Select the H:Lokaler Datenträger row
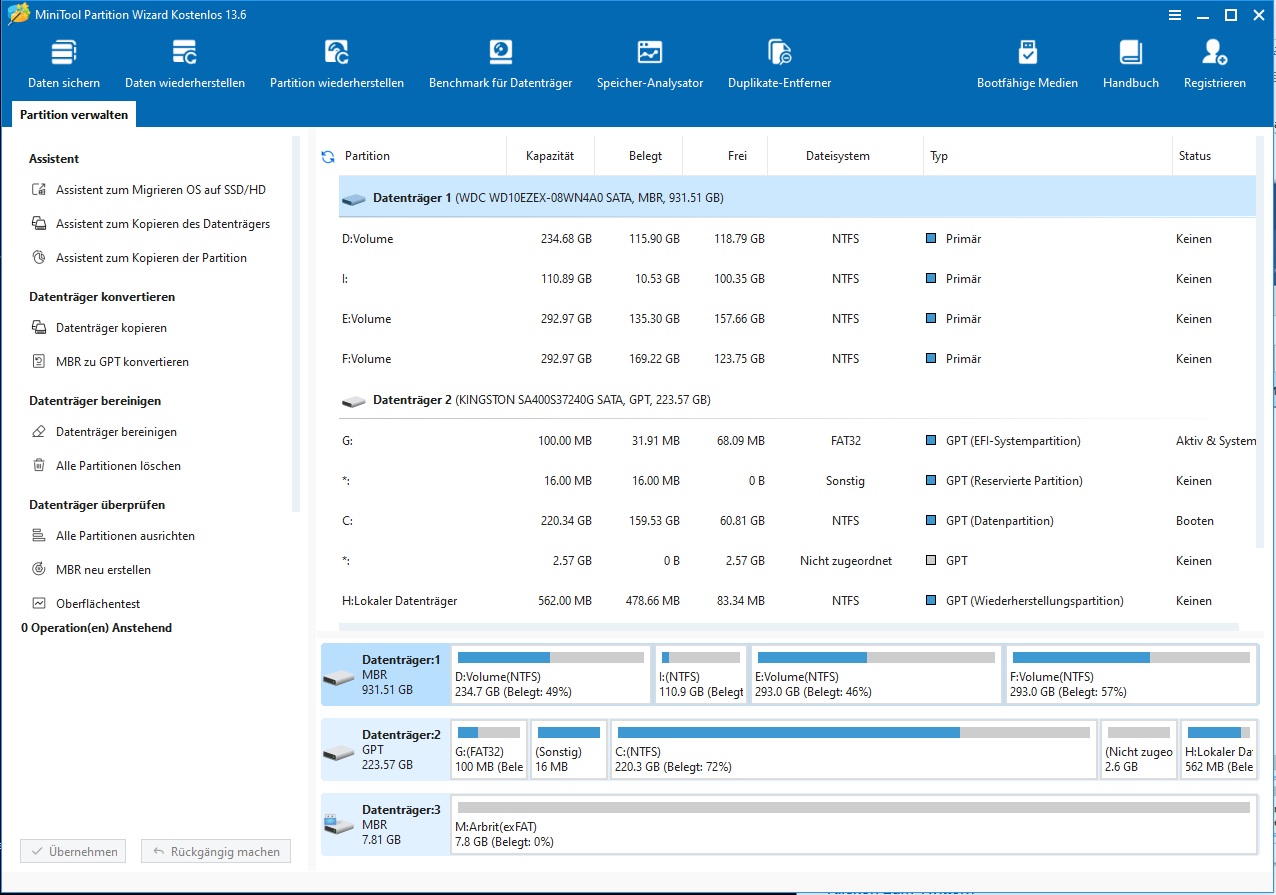Viewport: 1276px width, 895px height. pyautogui.click(x=797, y=601)
